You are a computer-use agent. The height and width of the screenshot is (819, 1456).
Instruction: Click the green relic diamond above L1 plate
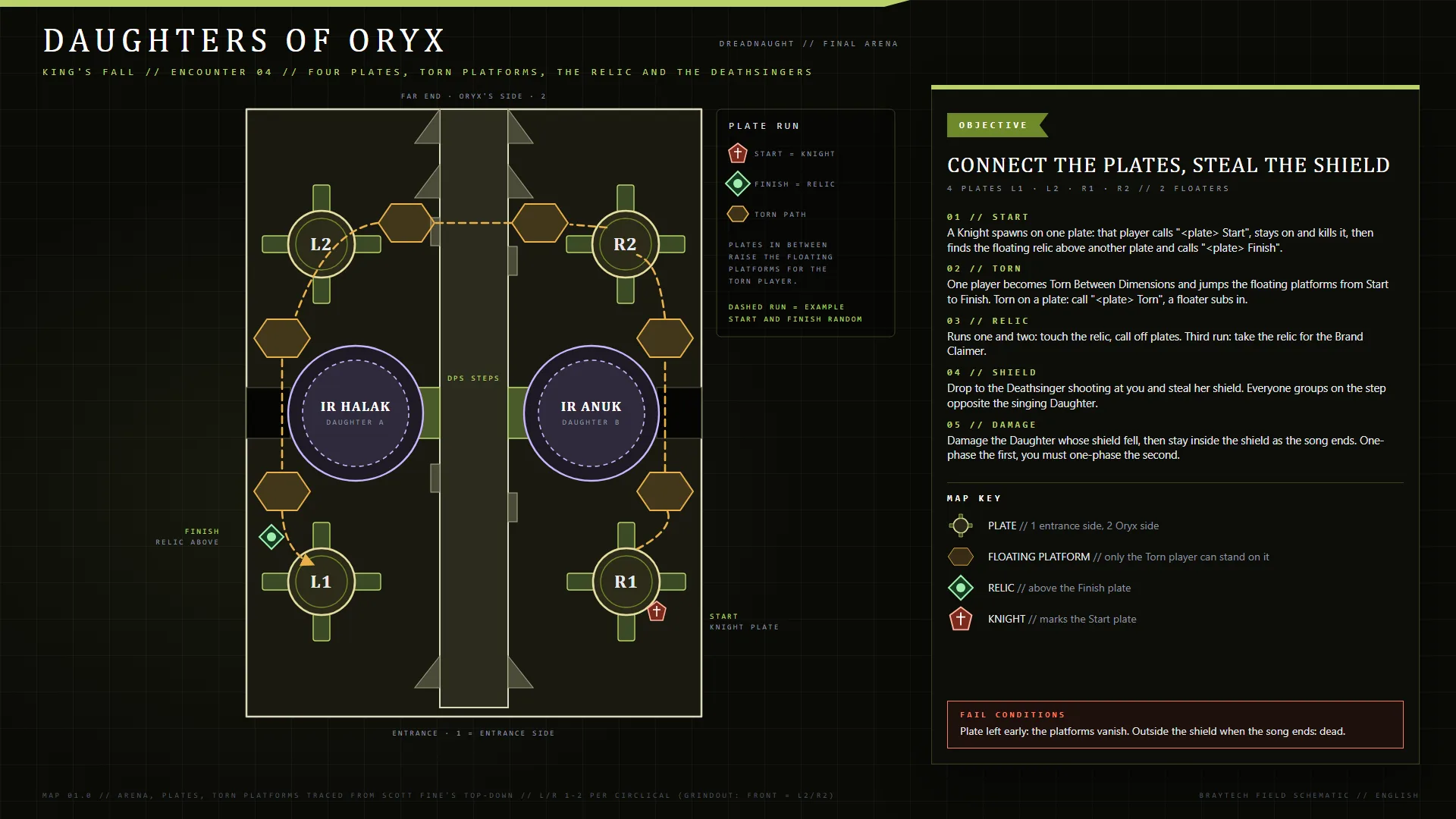pyautogui.click(x=271, y=537)
